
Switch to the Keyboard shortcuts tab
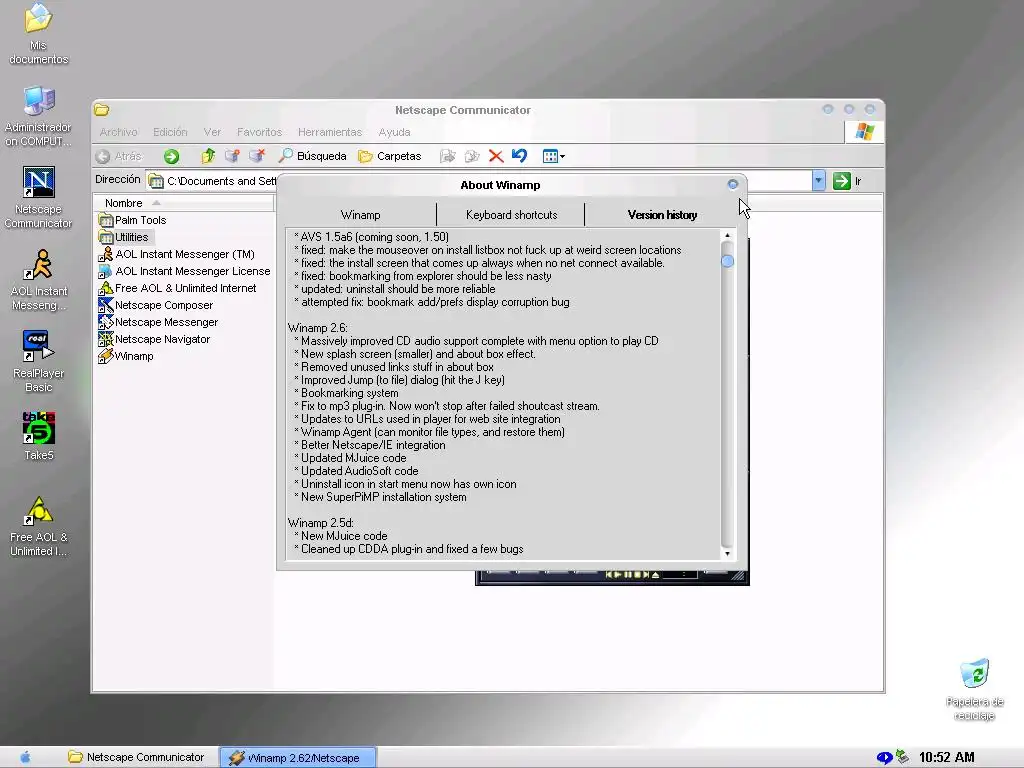pos(511,215)
